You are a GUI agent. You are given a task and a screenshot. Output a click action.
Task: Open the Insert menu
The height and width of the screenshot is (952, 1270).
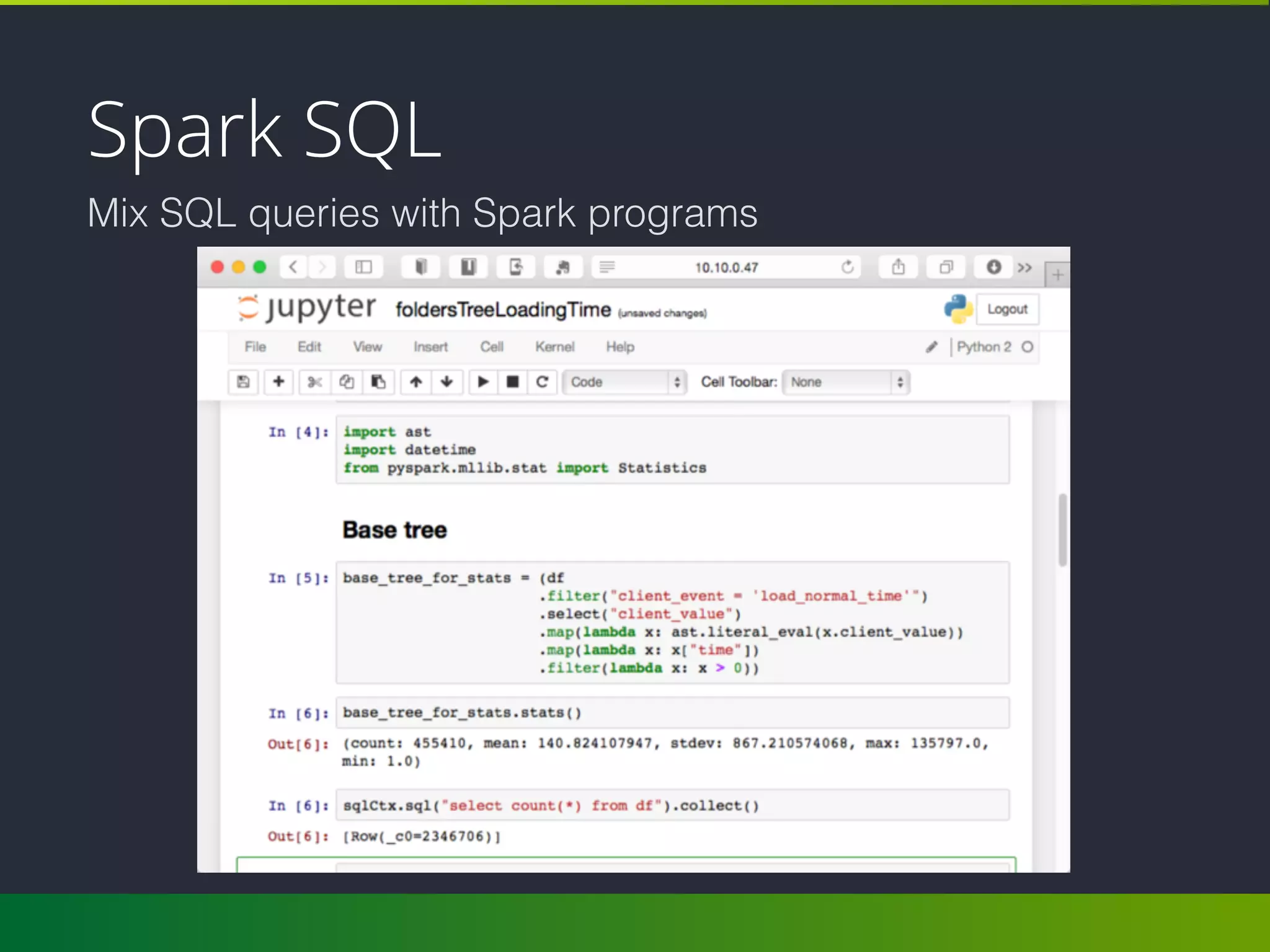pos(431,347)
